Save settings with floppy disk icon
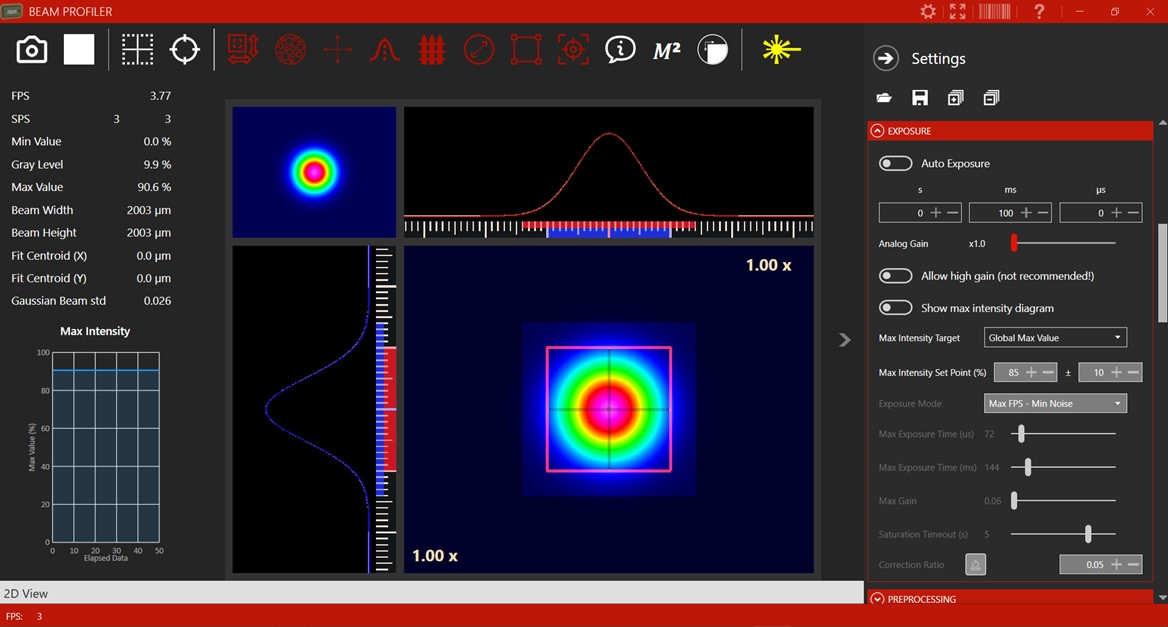The image size is (1168, 627). [x=920, y=98]
